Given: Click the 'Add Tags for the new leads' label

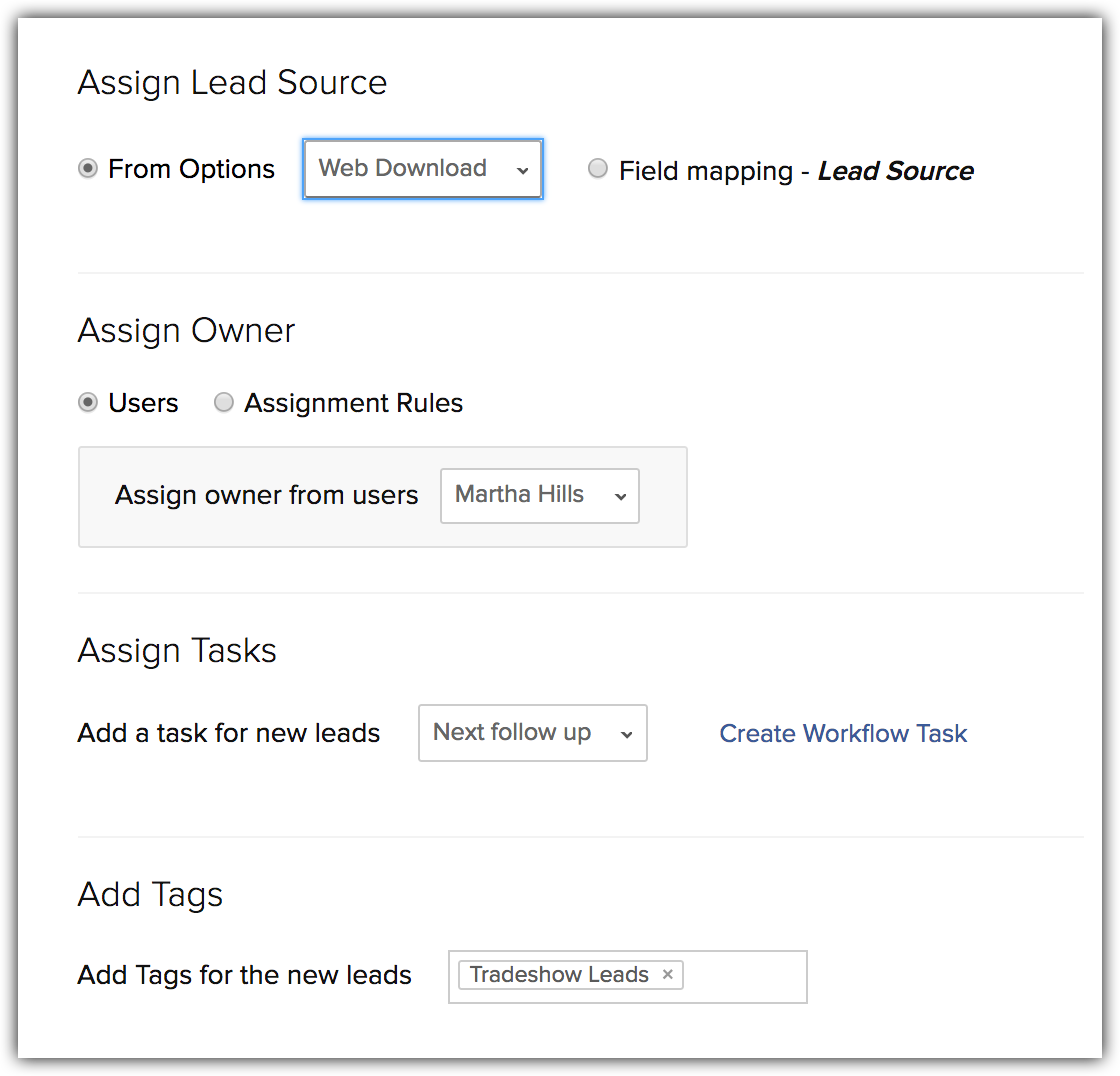Looking at the screenshot, I should pos(244,975).
